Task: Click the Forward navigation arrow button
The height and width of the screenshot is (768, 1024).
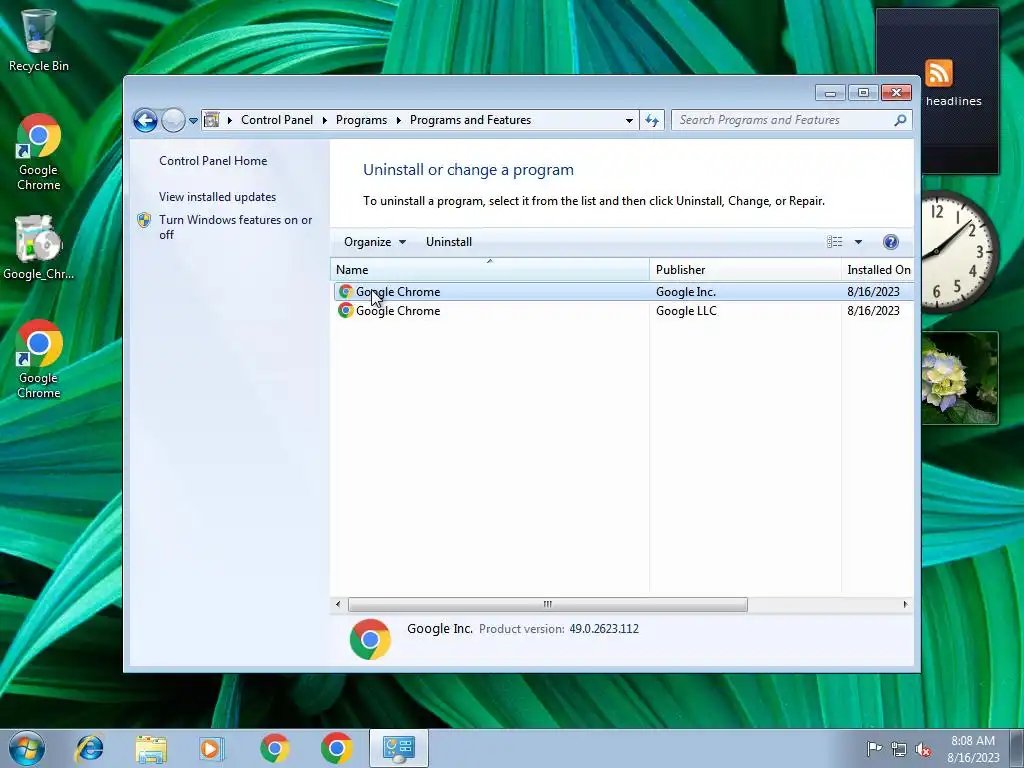Action: (x=173, y=120)
